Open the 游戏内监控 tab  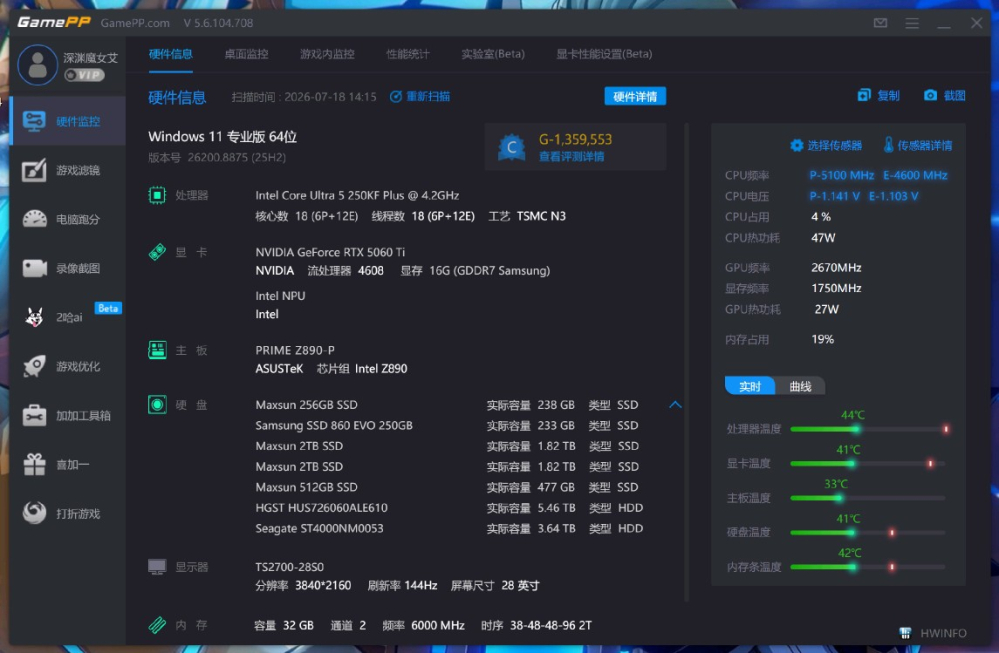click(327, 54)
